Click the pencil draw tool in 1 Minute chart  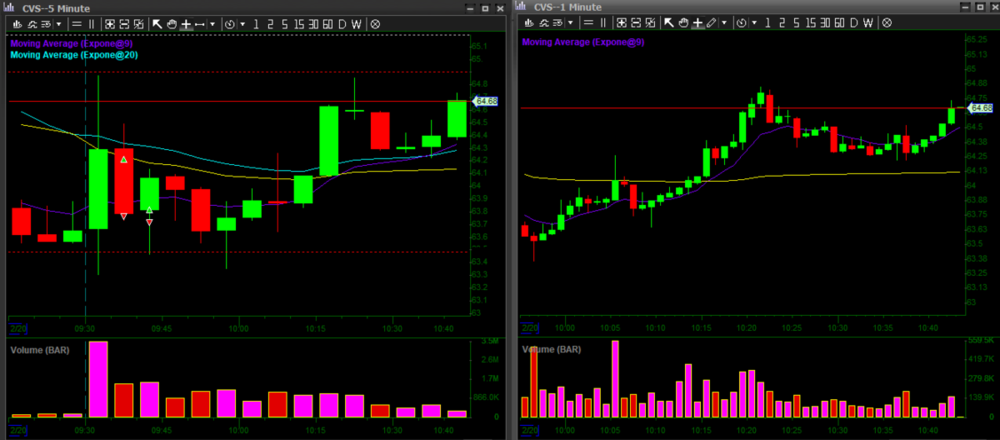[x=711, y=22]
